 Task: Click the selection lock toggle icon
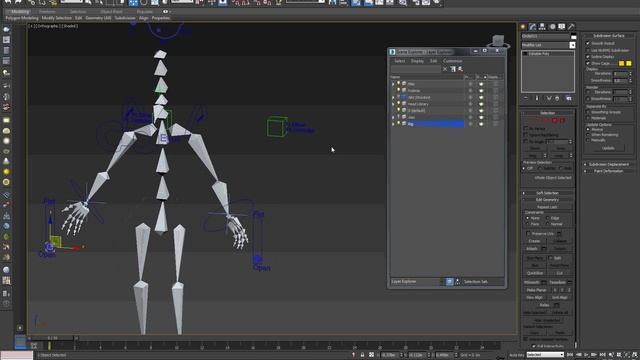[x=362, y=355]
